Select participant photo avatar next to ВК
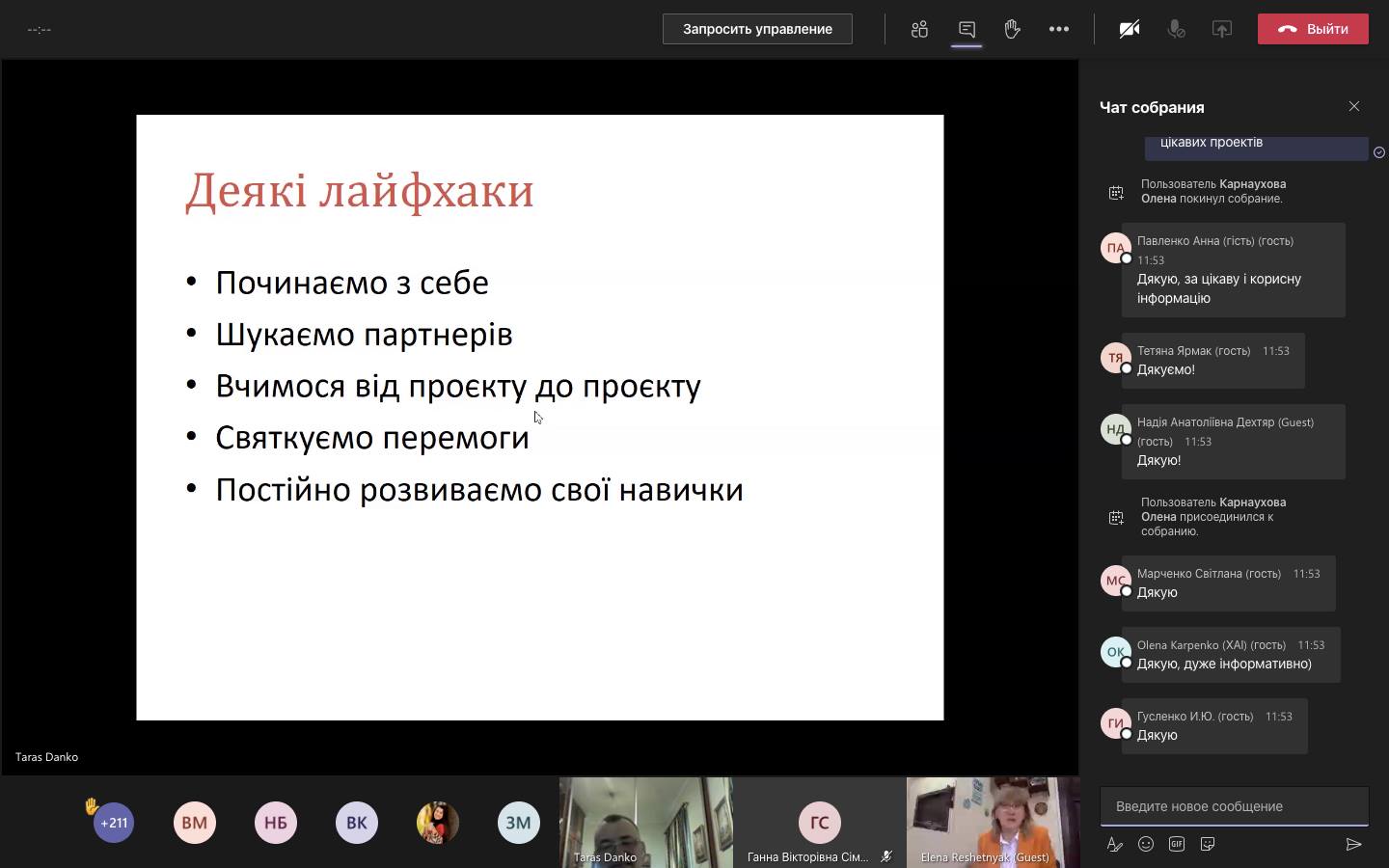The height and width of the screenshot is (868, 1389). coord(438,823)
